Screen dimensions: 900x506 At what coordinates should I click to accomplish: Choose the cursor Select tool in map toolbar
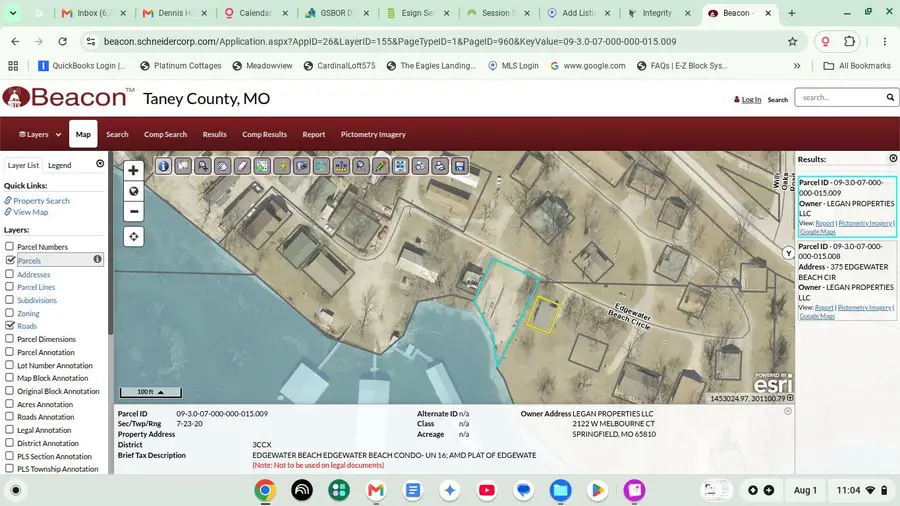coord(183,166)
